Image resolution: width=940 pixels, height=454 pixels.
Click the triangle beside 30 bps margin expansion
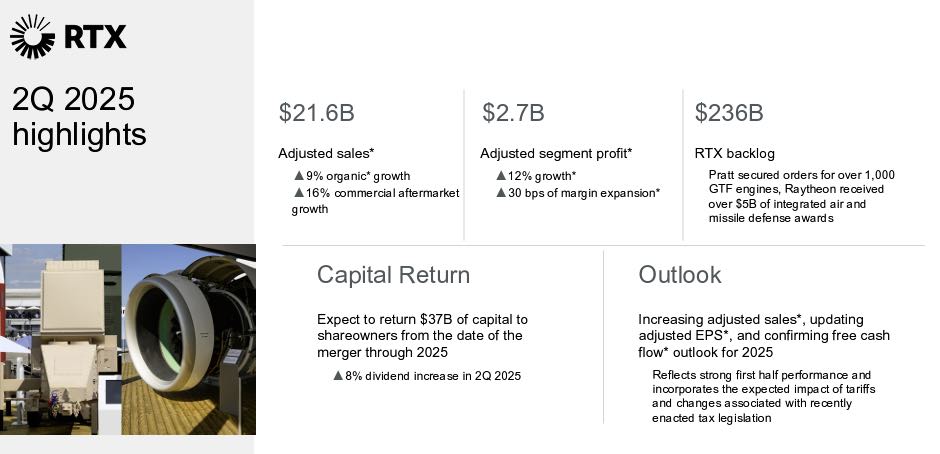tap(501, 193)
